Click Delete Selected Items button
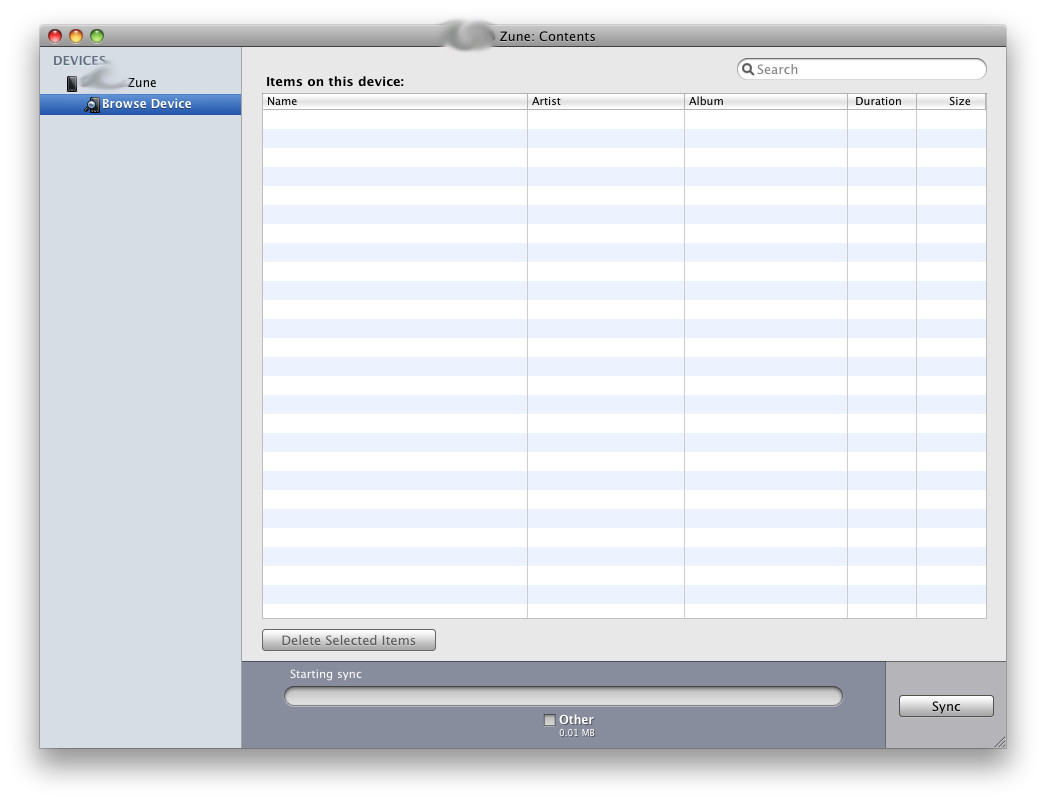 pos(349,640)
